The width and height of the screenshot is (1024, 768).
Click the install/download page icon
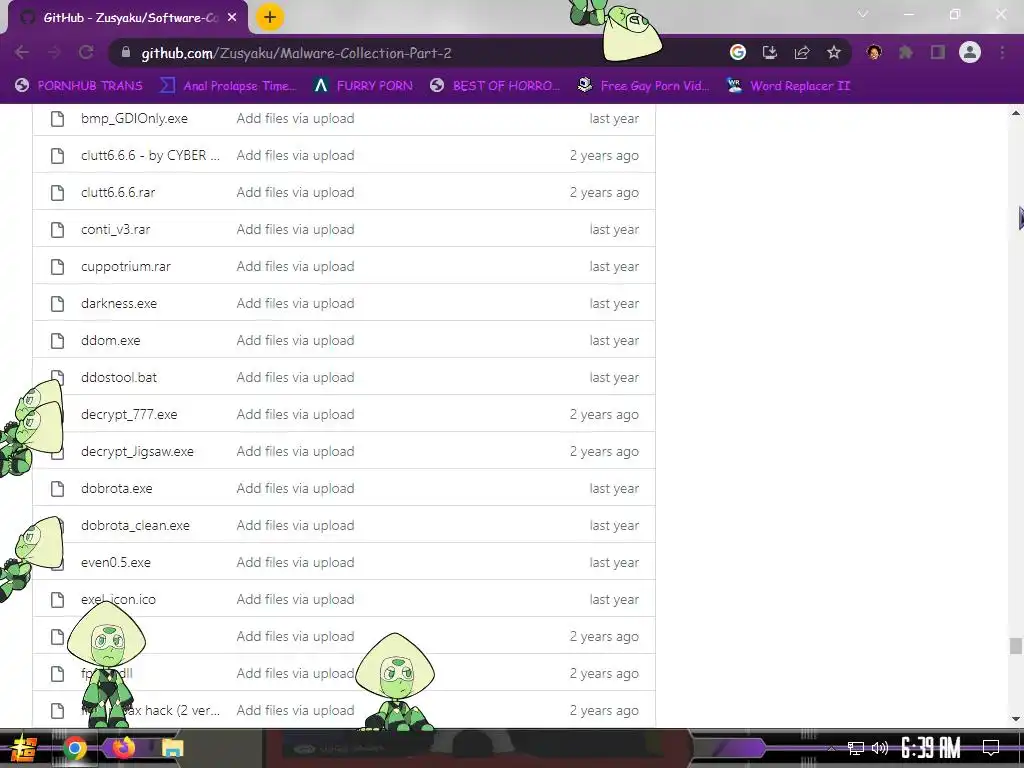pyautogui.click(x=770, y=52)
